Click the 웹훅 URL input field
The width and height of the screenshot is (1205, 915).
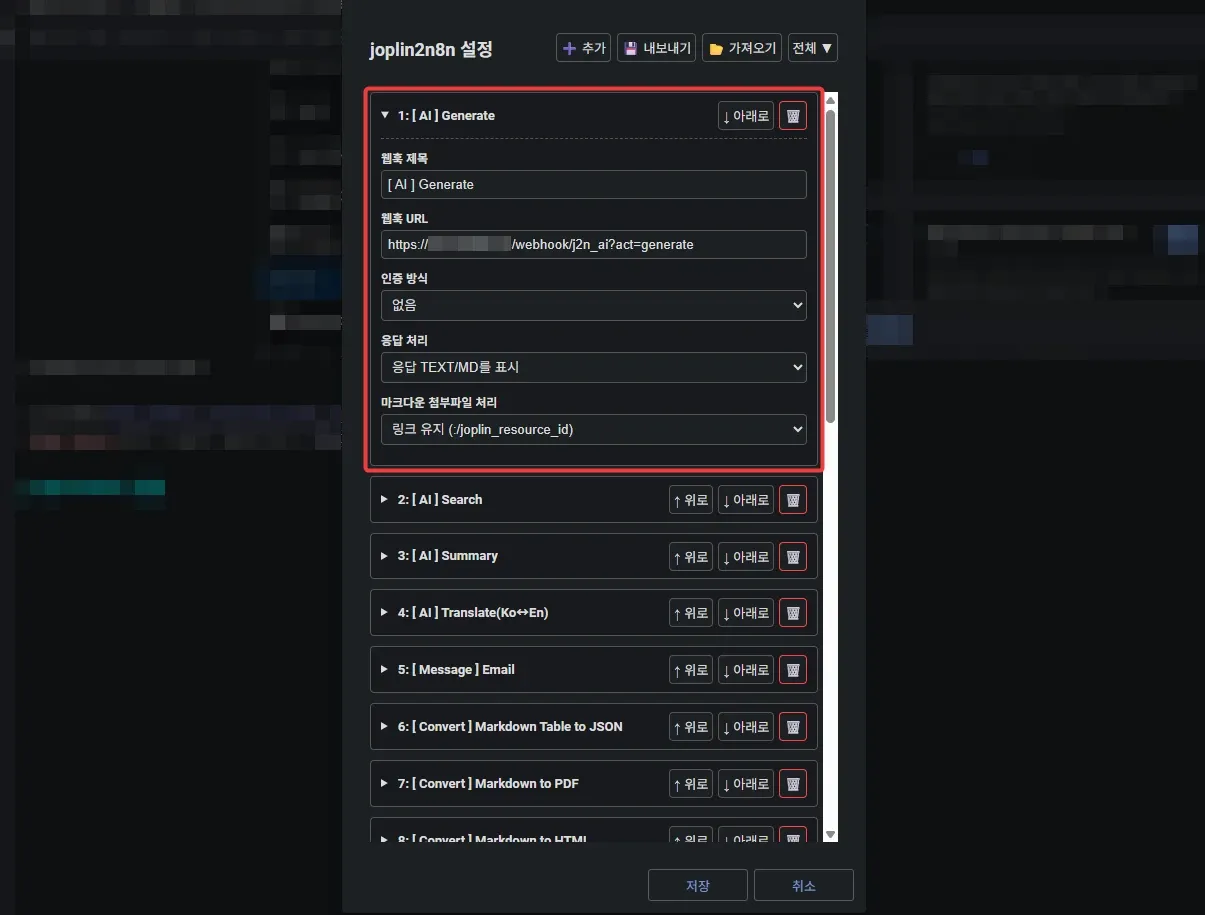click(x=593, y=244)
